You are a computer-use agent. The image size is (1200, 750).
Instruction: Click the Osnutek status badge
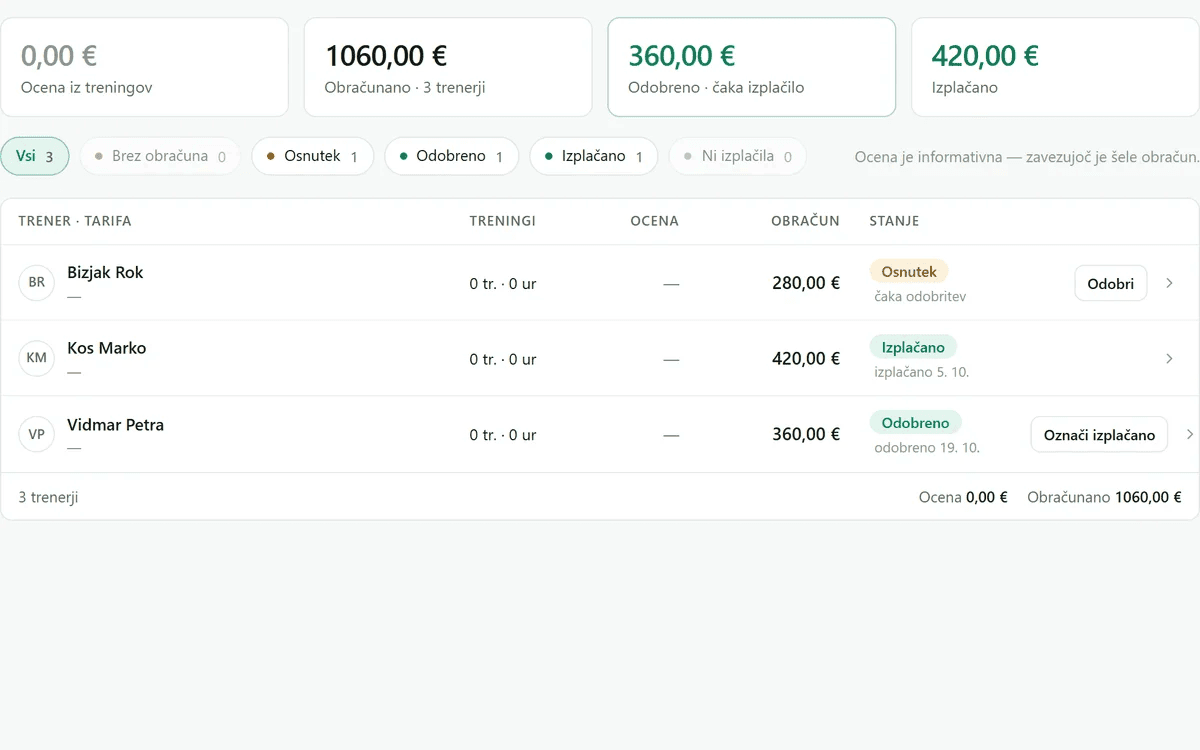909,271
